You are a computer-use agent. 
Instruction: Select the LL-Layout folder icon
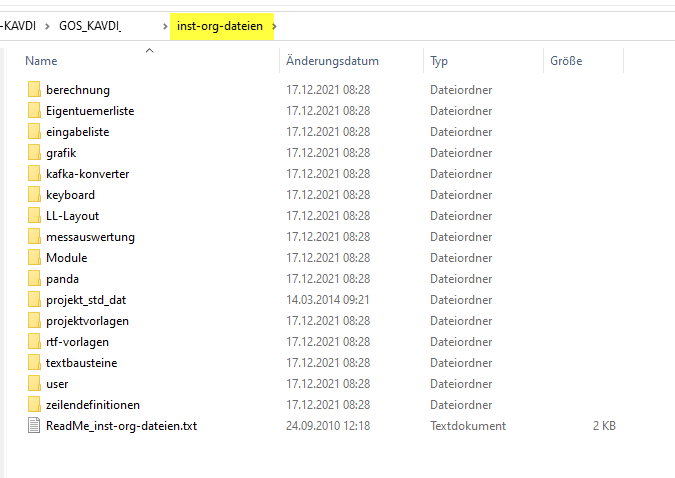point(34,216)
